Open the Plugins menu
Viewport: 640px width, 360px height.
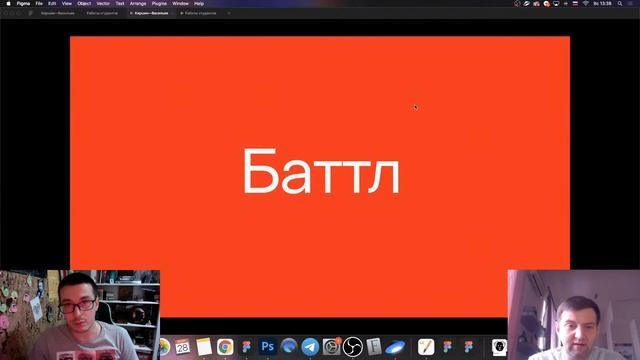(x=159, y=3)
